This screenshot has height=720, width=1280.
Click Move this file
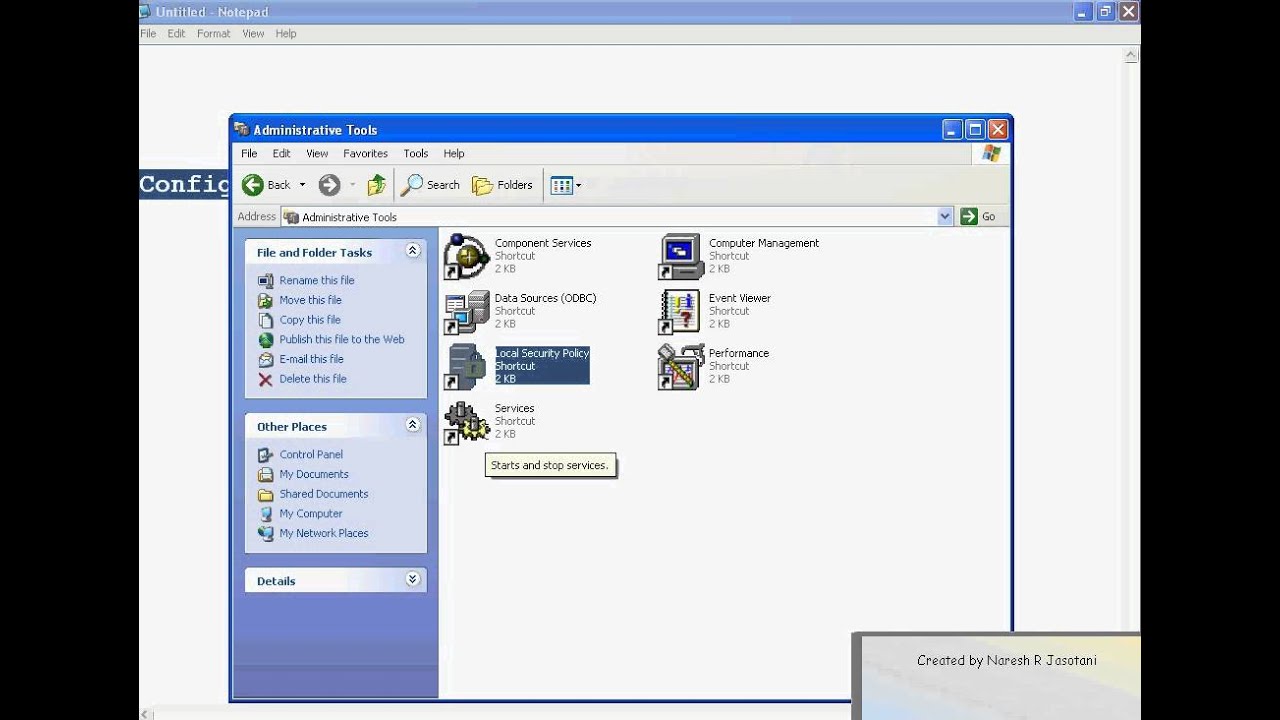(310, 300)
